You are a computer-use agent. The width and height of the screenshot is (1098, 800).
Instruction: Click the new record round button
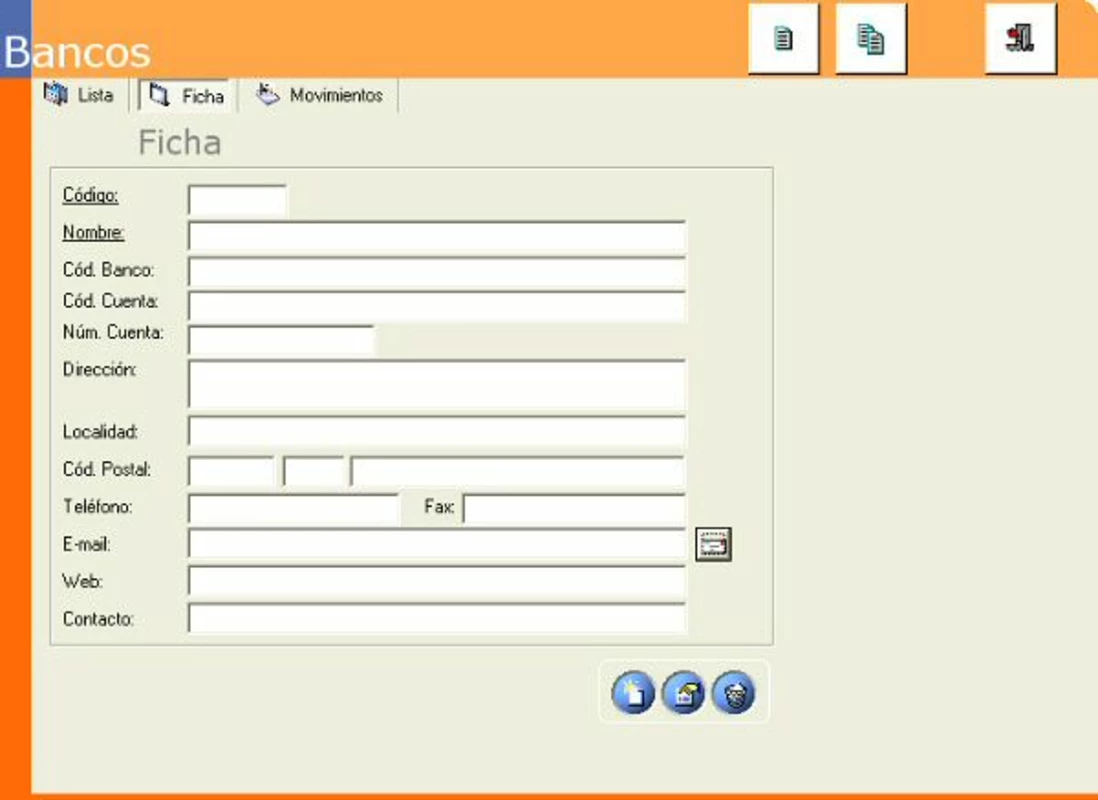[633, 692]
